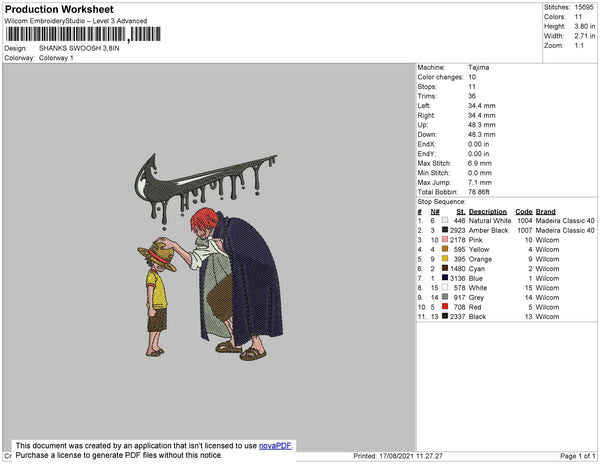Click the Stop Sequence label
The width and height of the screenshot is (600, 464).
[x=442, y=202]
